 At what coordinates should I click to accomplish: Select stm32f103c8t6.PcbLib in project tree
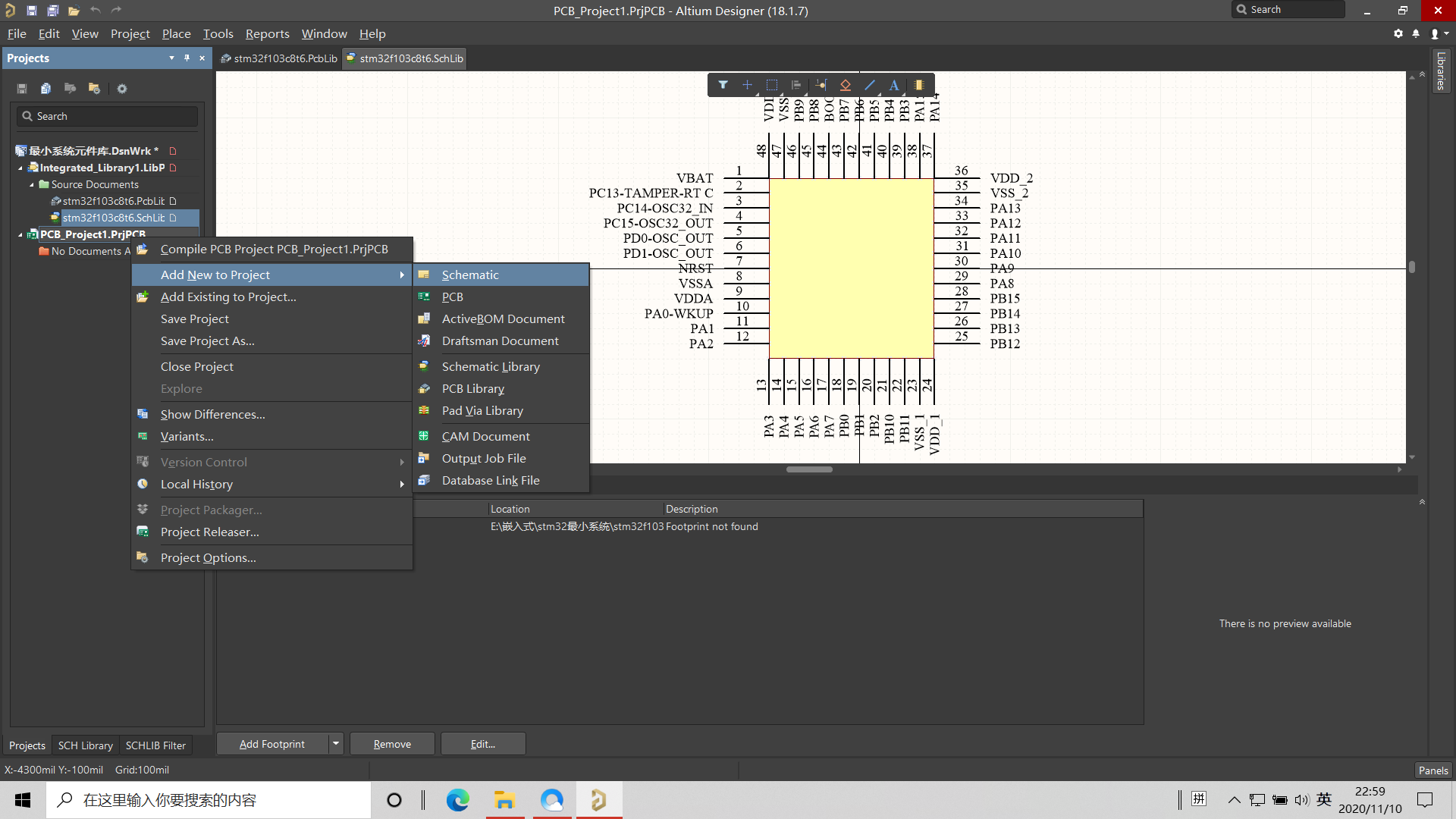[114, 201]
